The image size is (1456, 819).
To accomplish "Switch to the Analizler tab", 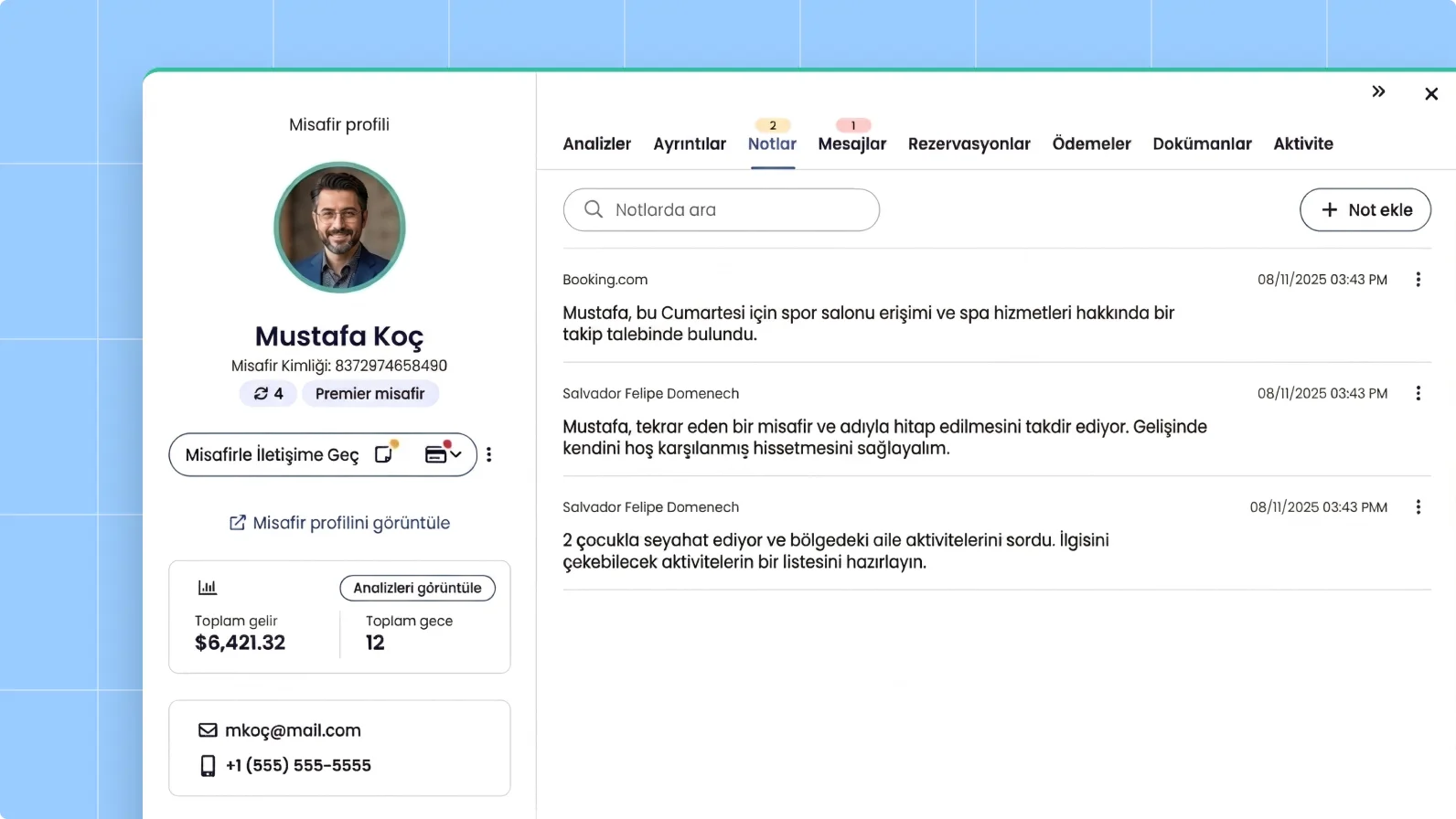I will pos(596,144).
